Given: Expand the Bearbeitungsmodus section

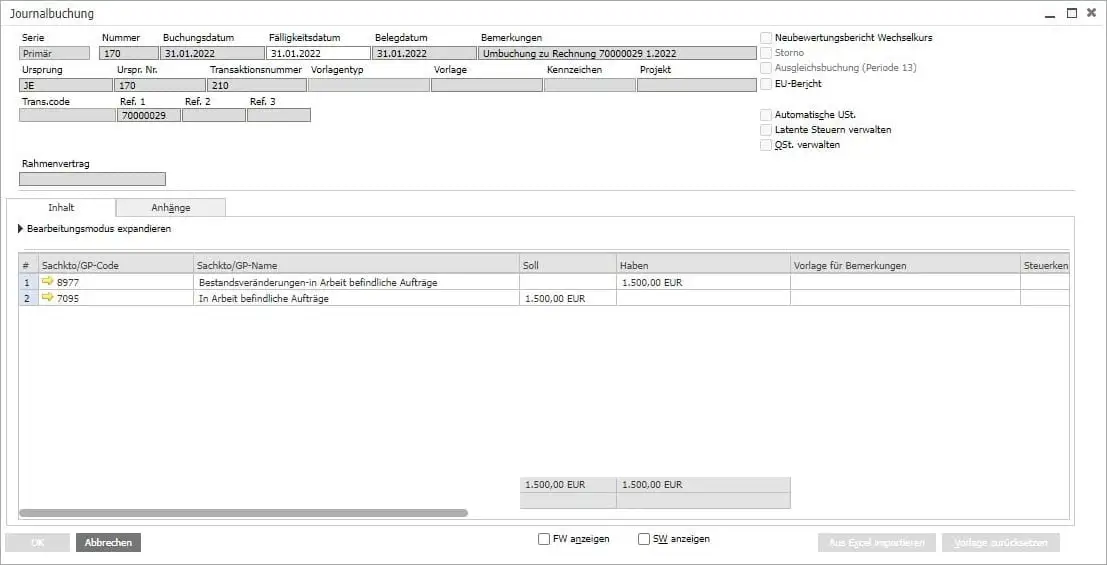Looking at the screenshot, I should pyautogui.click(x=22, y=229).
